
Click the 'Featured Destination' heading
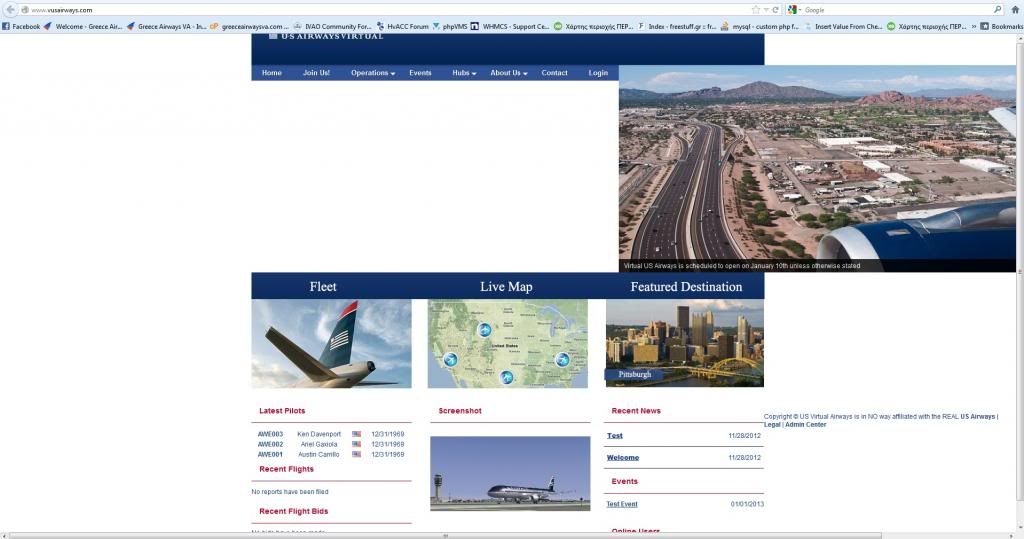(686, 287)
